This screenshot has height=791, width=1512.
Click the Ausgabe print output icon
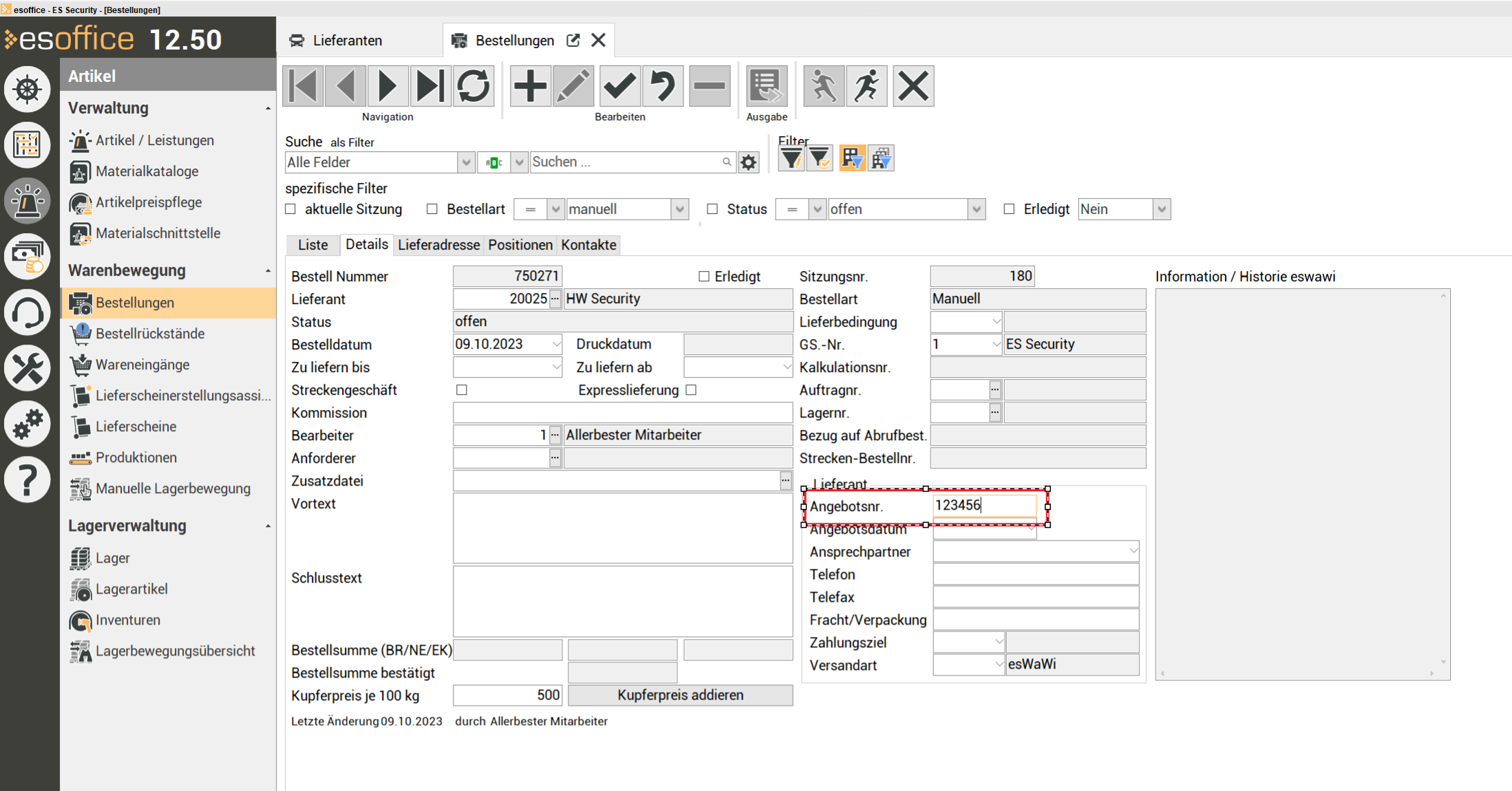click(766, 86)
